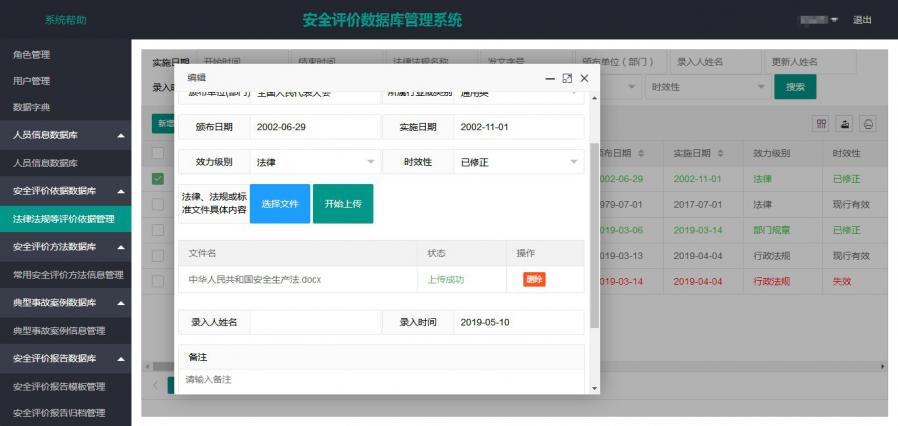Select 典型事故案例信息管理 sidebar item
The height and width of the screenshot is (426, 898).
pos(59,330)
